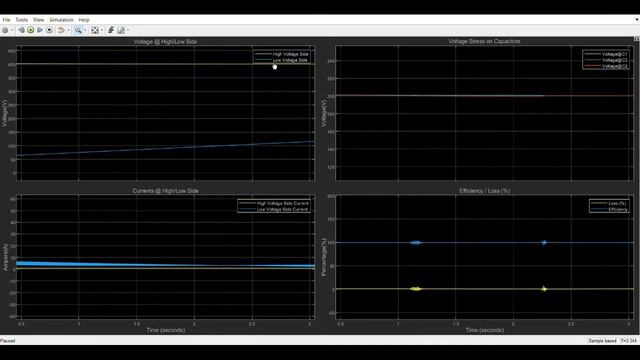
Task: Click the 'Sample based' status bar text
Action: (602, 340)
